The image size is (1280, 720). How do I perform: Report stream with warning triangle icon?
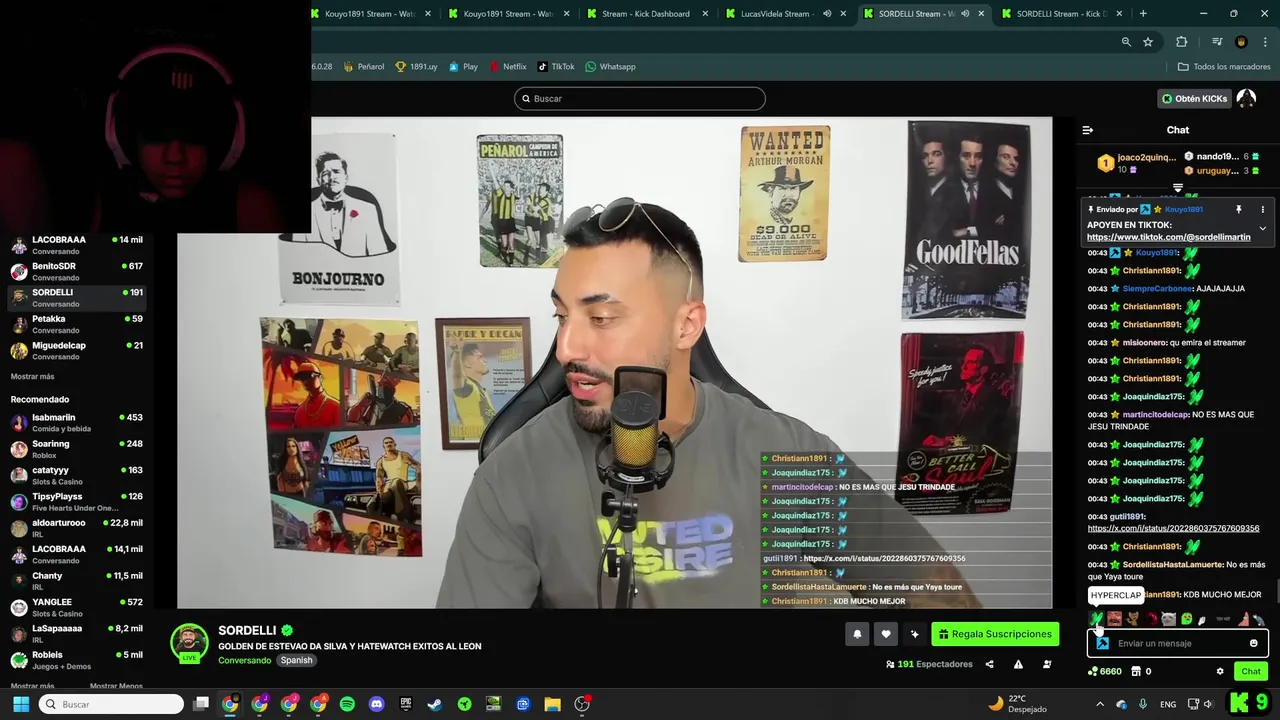[x=1018, y=664]
